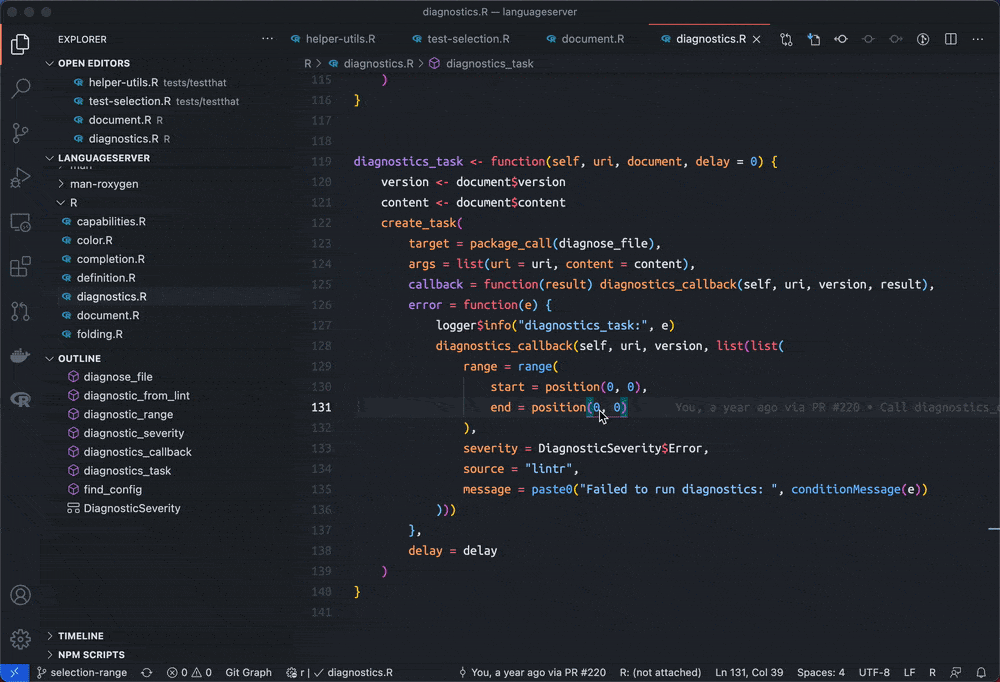Jump to diagnostics_callback in outline
The height and width of the screenshot is (682, 1000).
(137, 452)
